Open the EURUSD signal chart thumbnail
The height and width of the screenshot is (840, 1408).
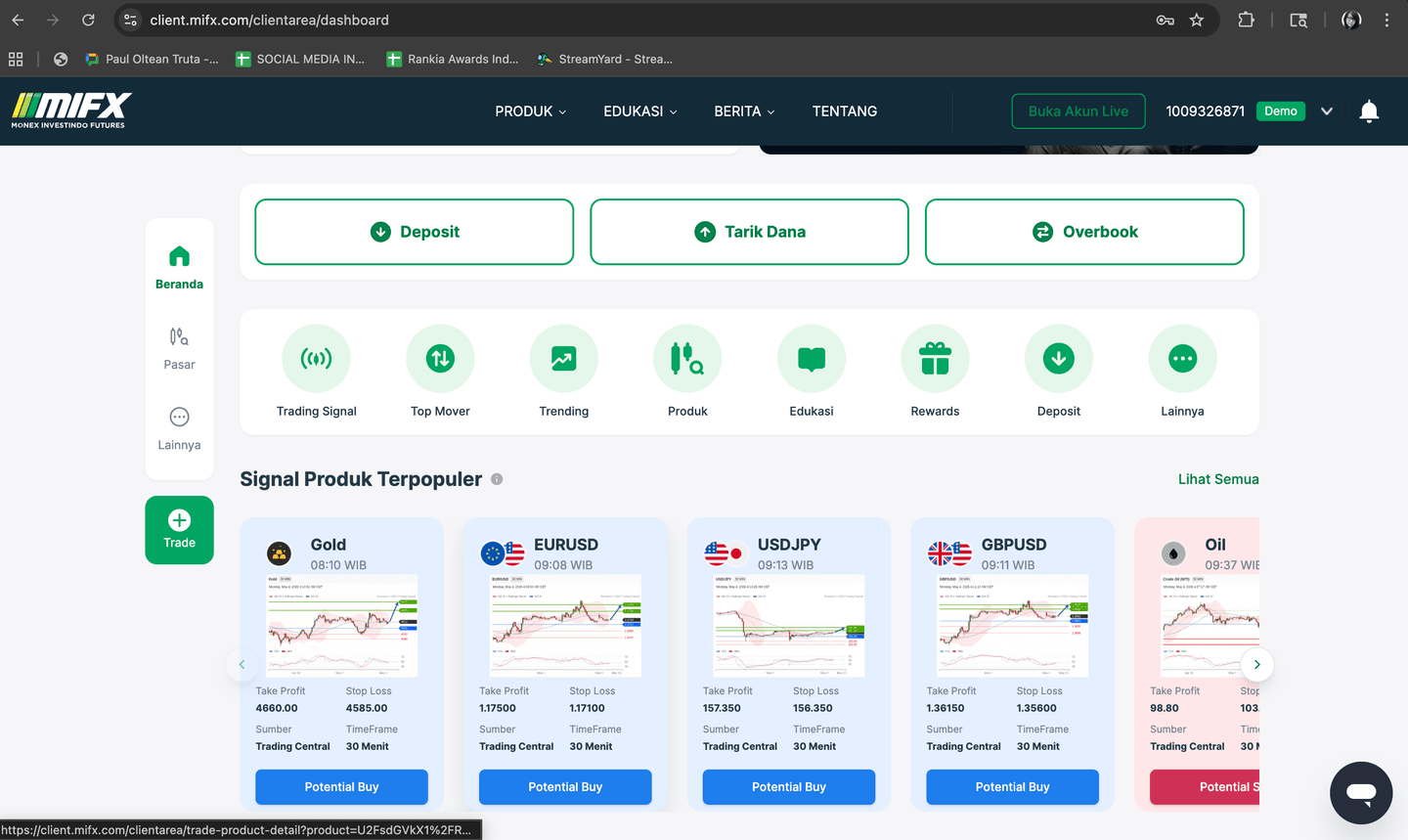(x=565, y=626)
